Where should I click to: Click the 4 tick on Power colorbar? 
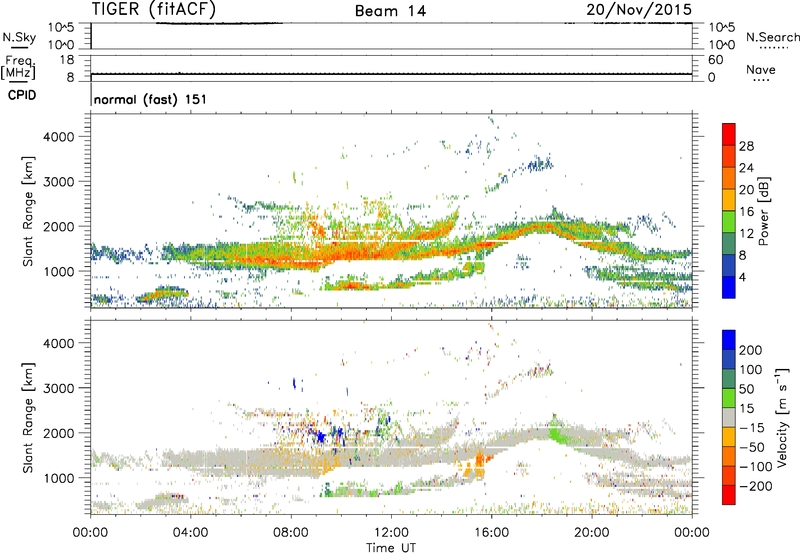click(742, 277)
